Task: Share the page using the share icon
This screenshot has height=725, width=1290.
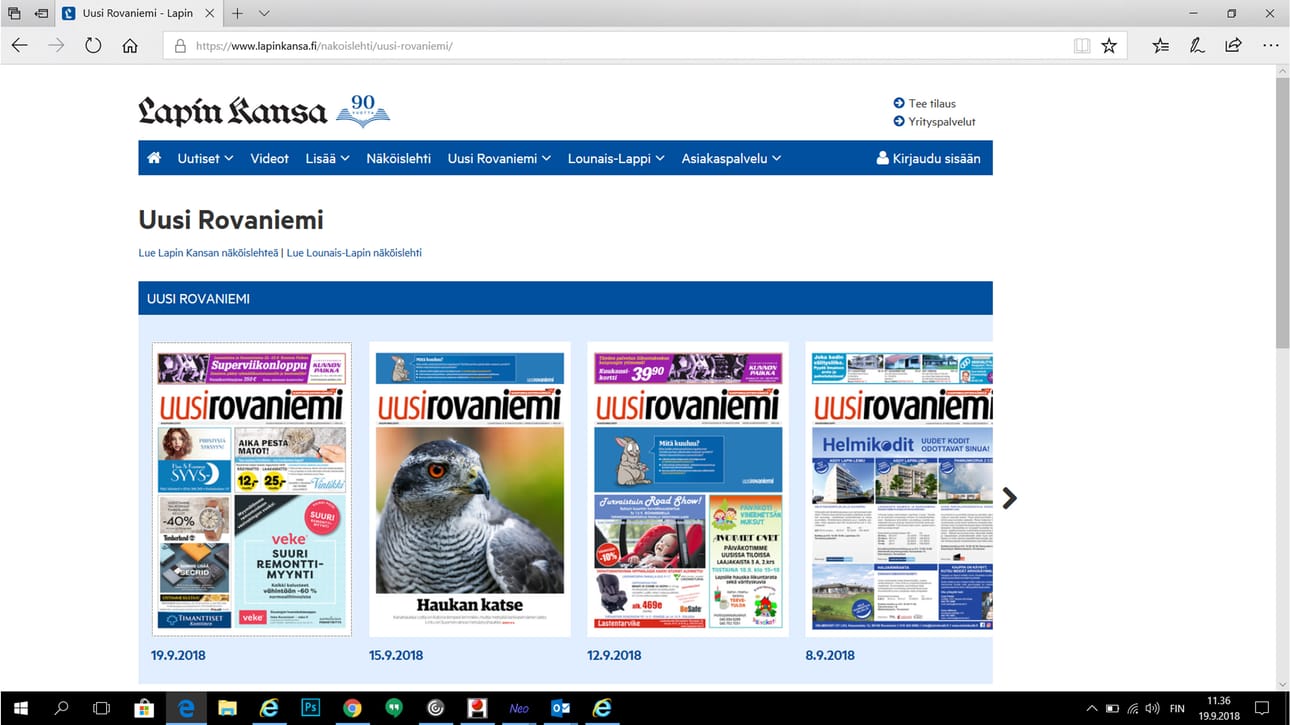Action: (x=1232, y=45)
